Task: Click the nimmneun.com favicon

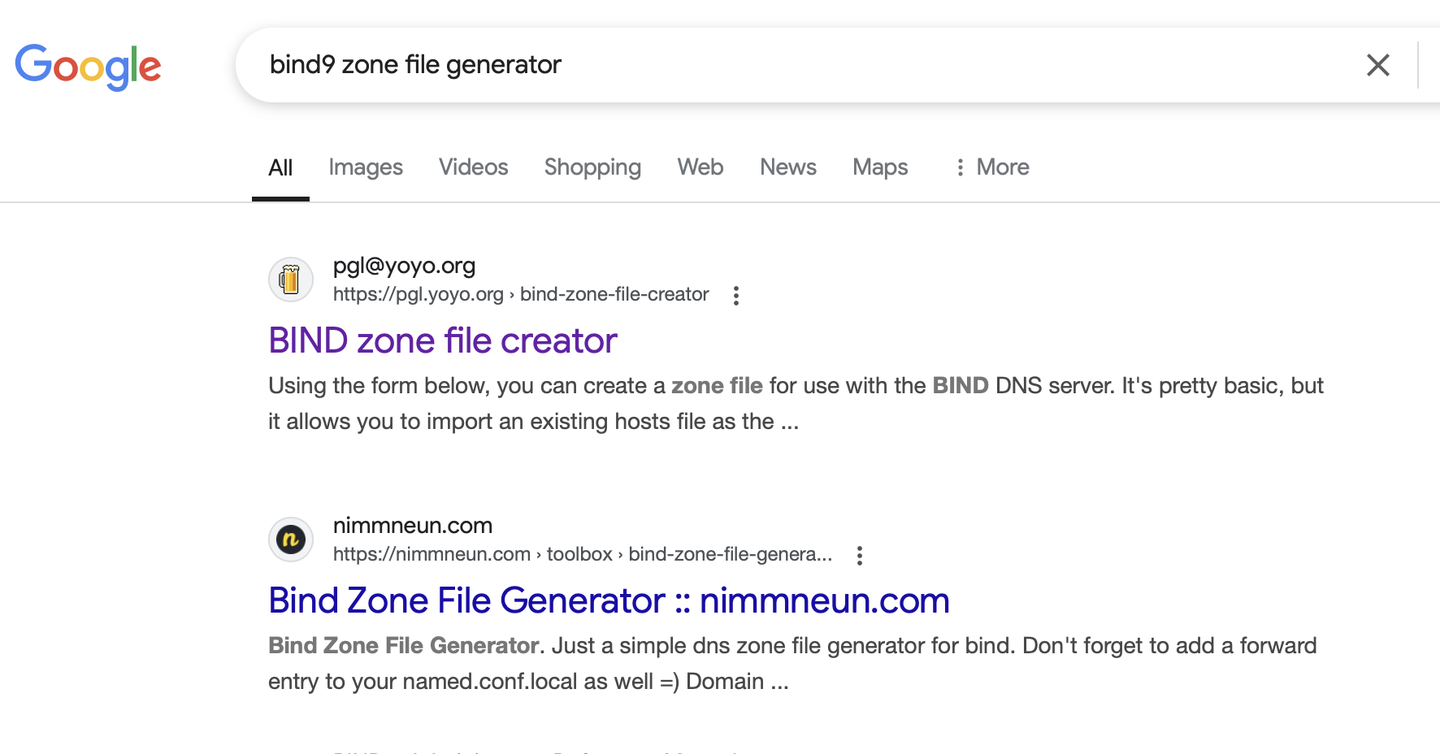Action: click(x=290, y=540)
